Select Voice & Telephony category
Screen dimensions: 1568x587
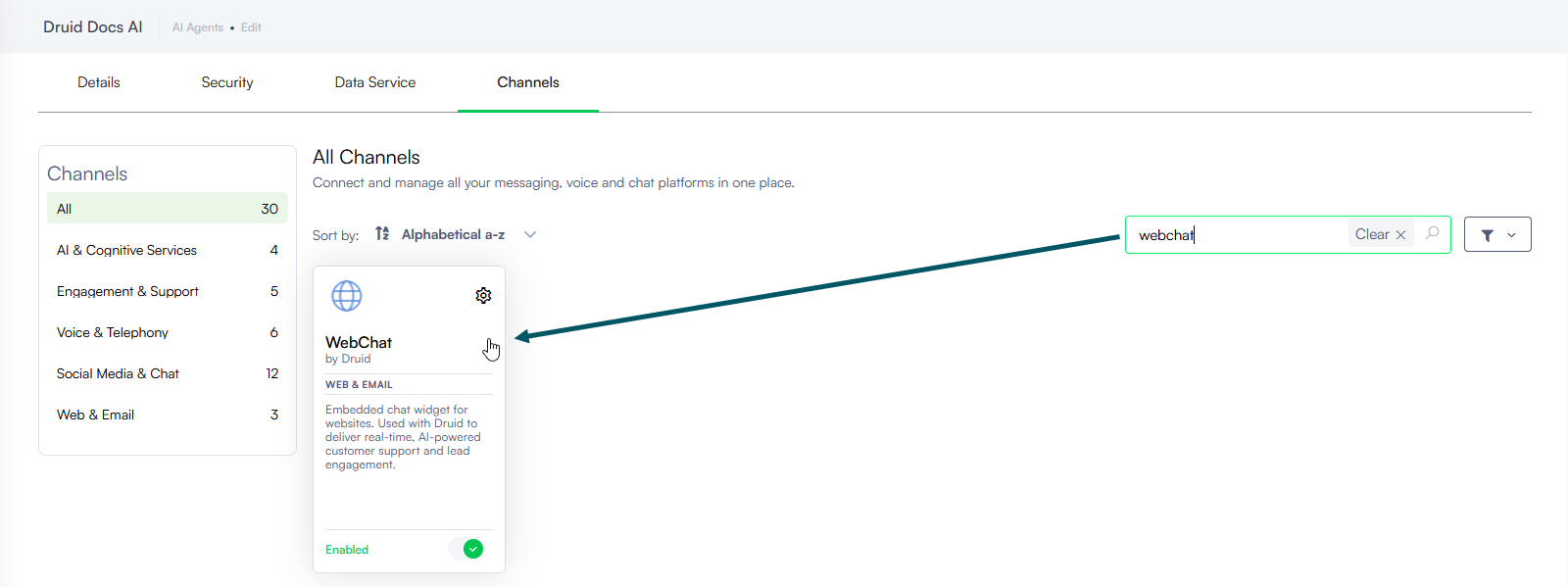167,332
